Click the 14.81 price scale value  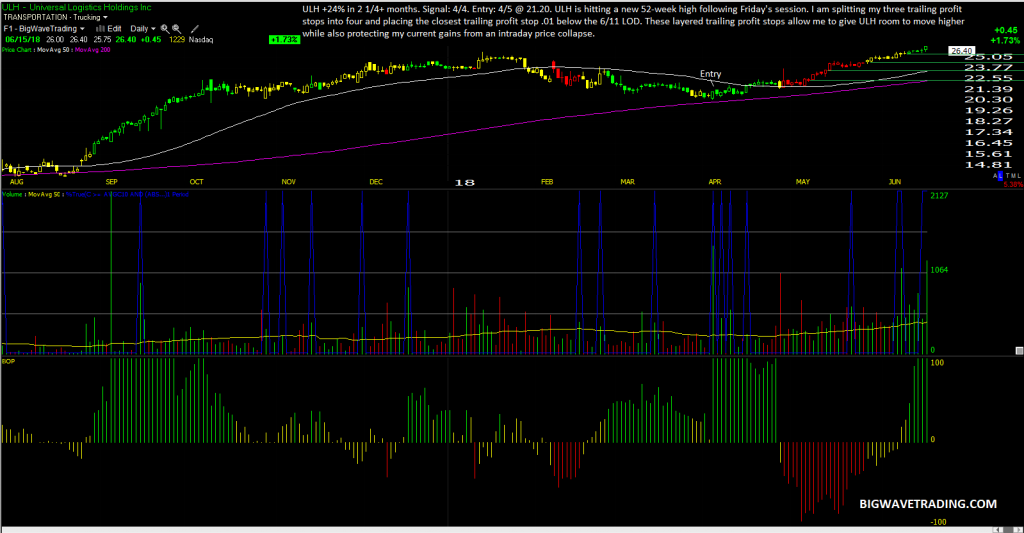989,165
